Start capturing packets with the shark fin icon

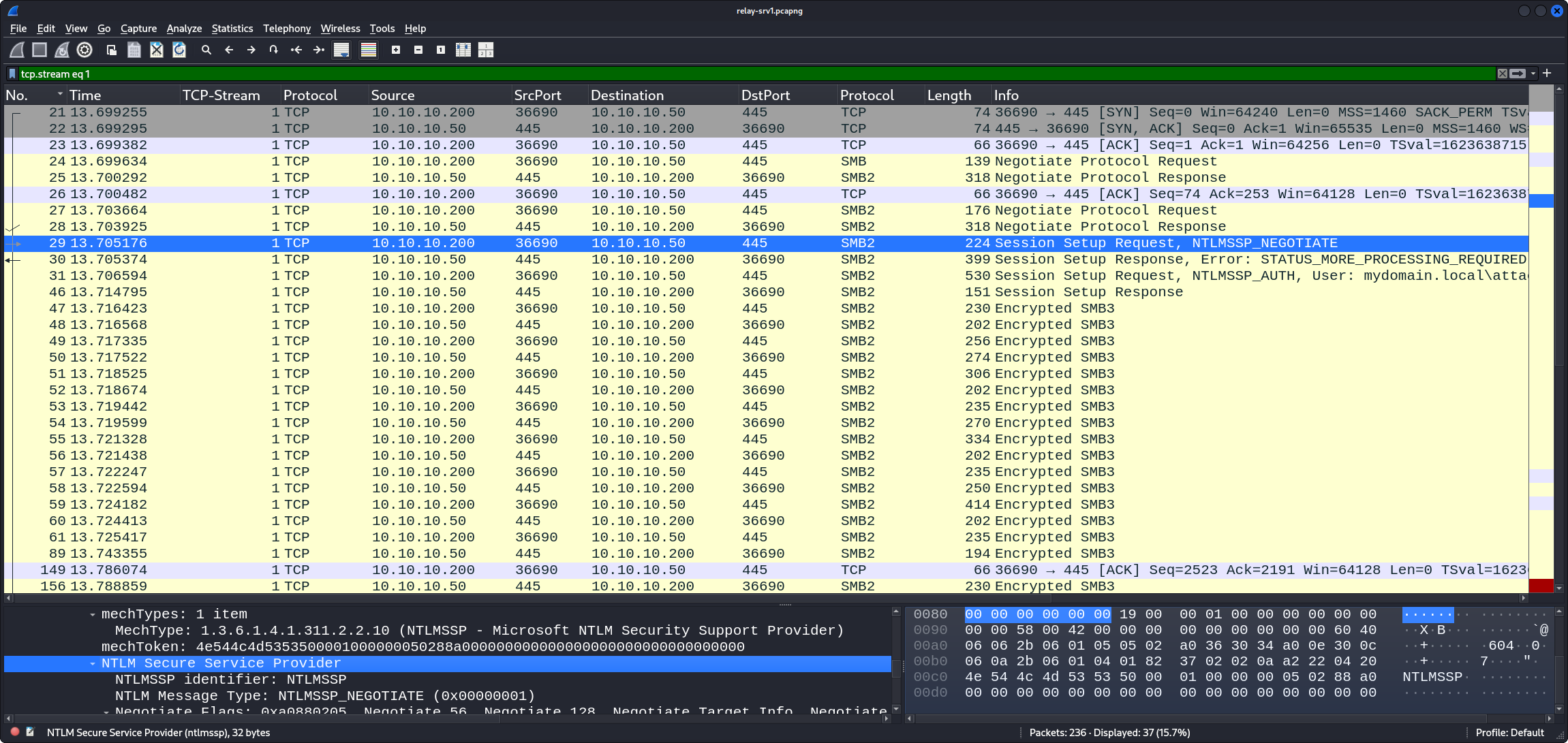pyautogui.click(x=17, y=50)
